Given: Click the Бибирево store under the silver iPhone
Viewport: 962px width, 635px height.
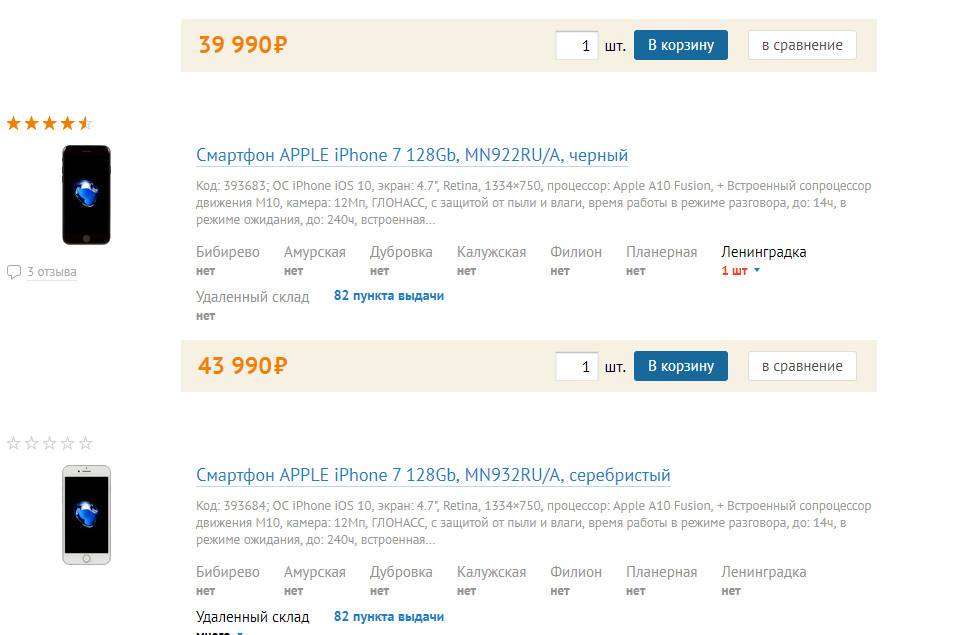Looking at the screenshot, I should coord(228,572).
